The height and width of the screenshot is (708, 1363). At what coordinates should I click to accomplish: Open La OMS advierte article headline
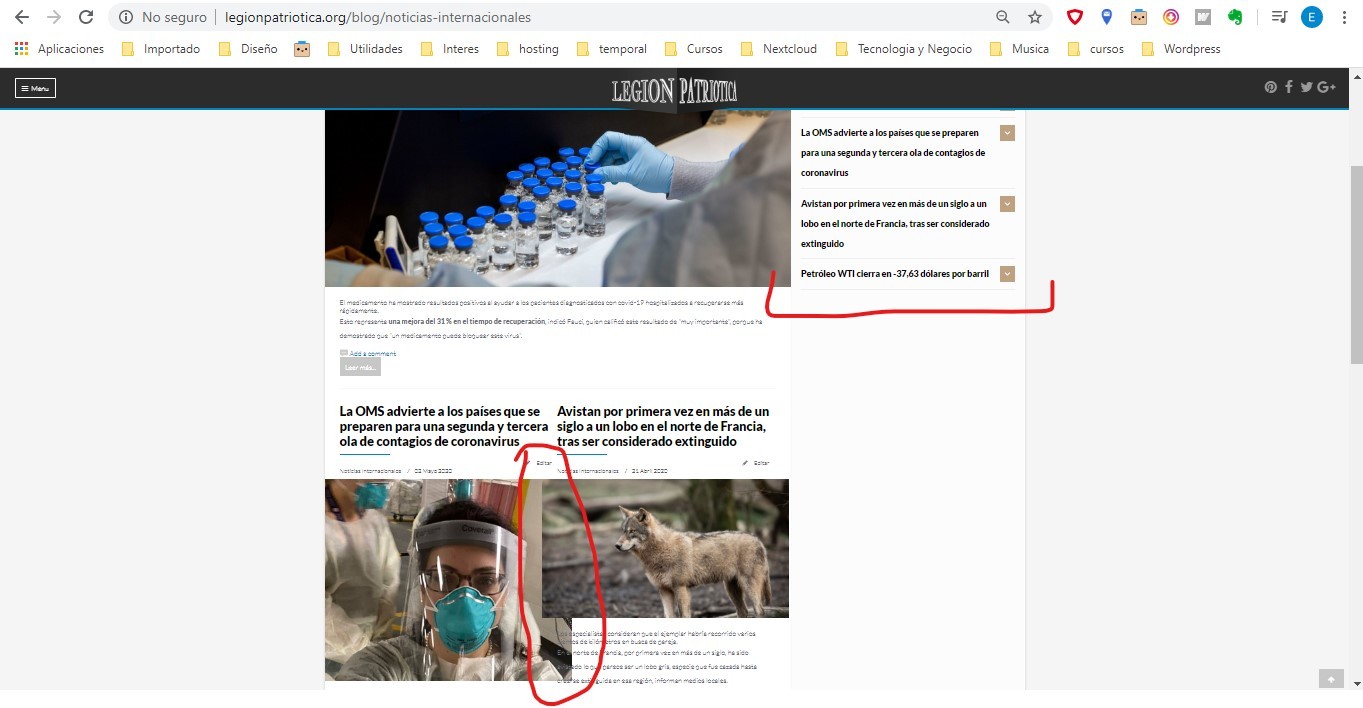click(444, 426)
